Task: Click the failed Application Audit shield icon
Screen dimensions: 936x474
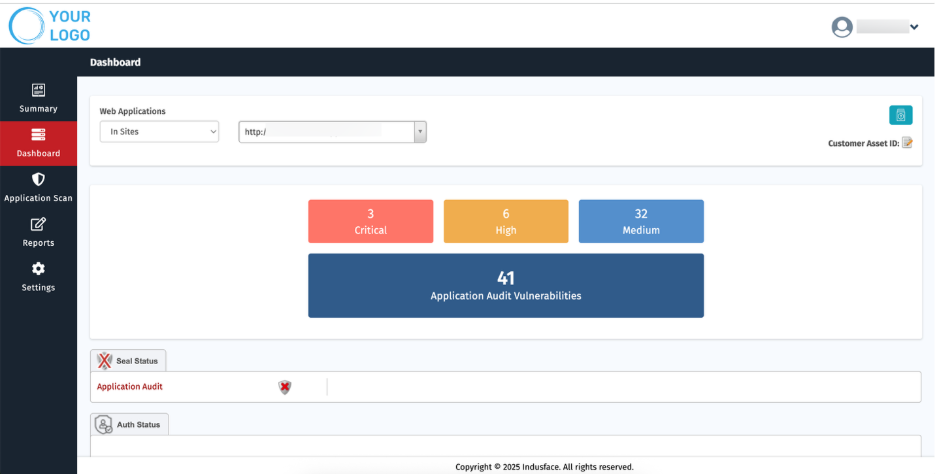Action: click(285, 387)
